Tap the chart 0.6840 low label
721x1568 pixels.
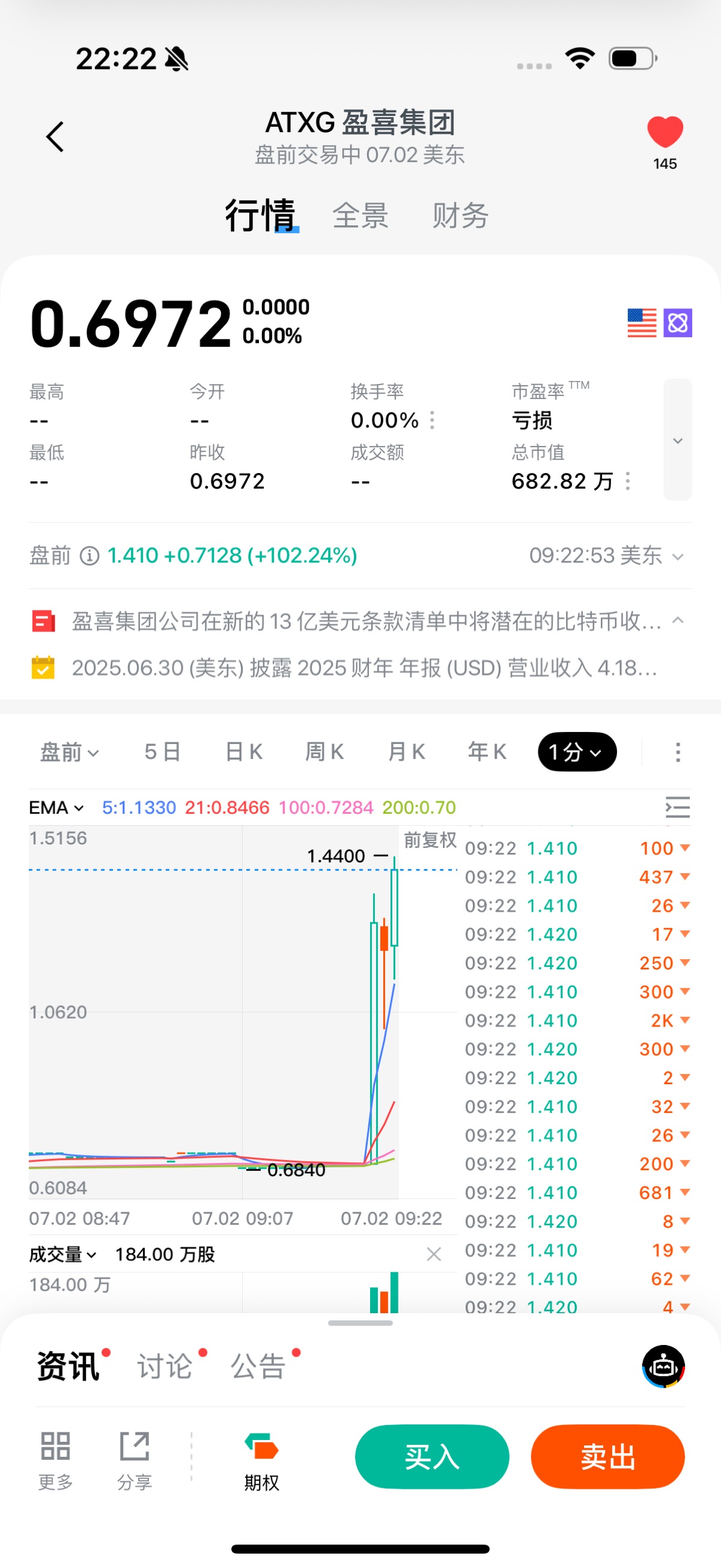(x=296, y=1170)
